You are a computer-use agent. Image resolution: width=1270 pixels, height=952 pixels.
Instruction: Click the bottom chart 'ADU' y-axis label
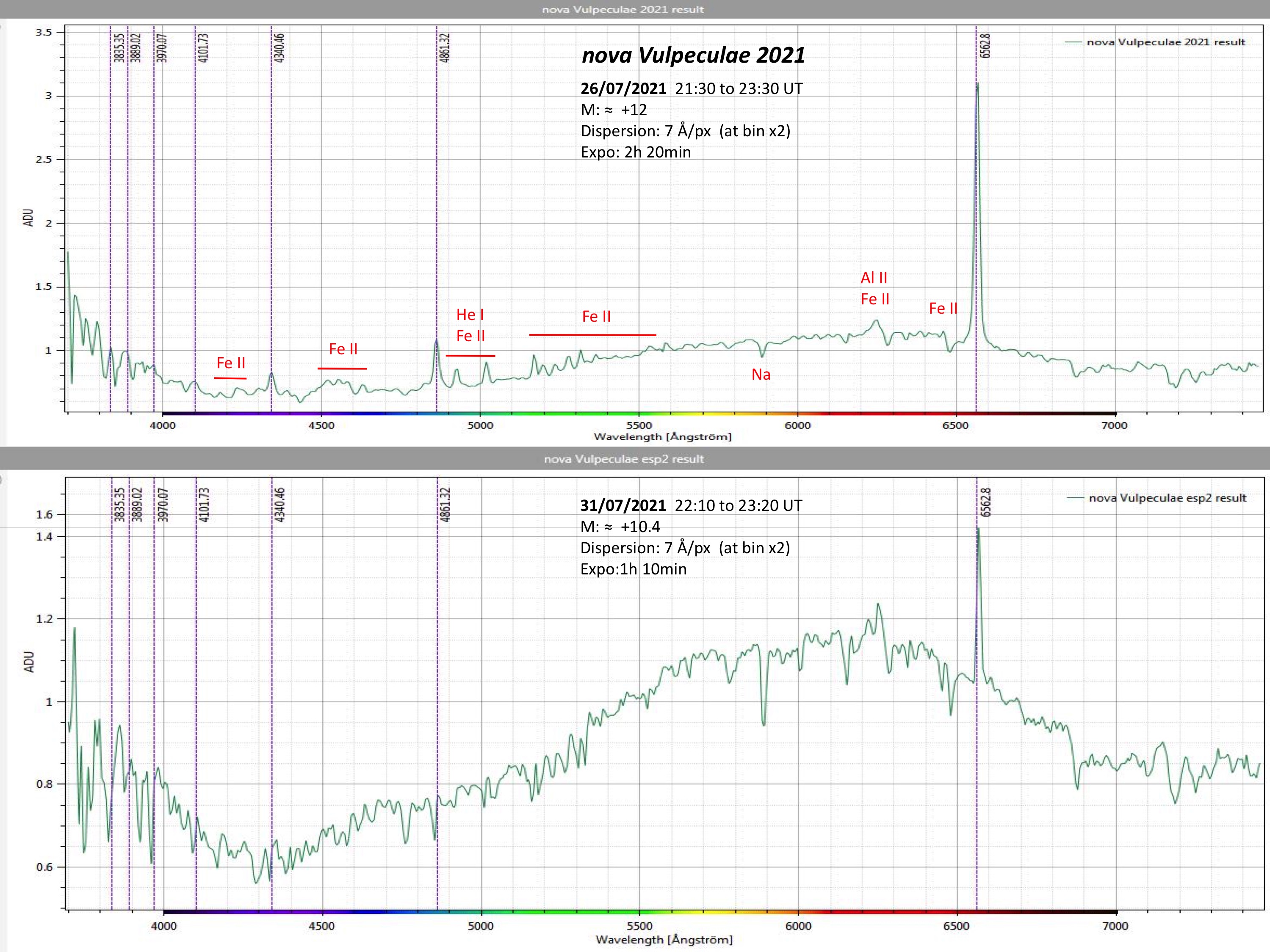[29, 662]
